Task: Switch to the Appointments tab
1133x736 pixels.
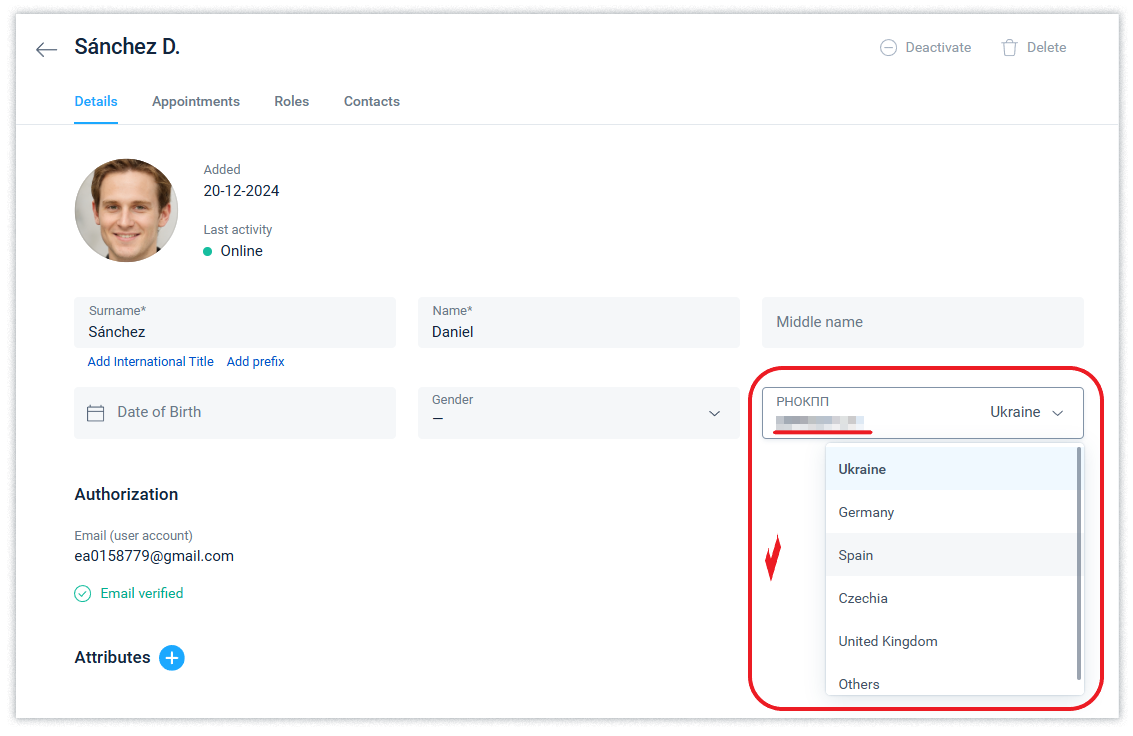Action: [x=195, y=101]
